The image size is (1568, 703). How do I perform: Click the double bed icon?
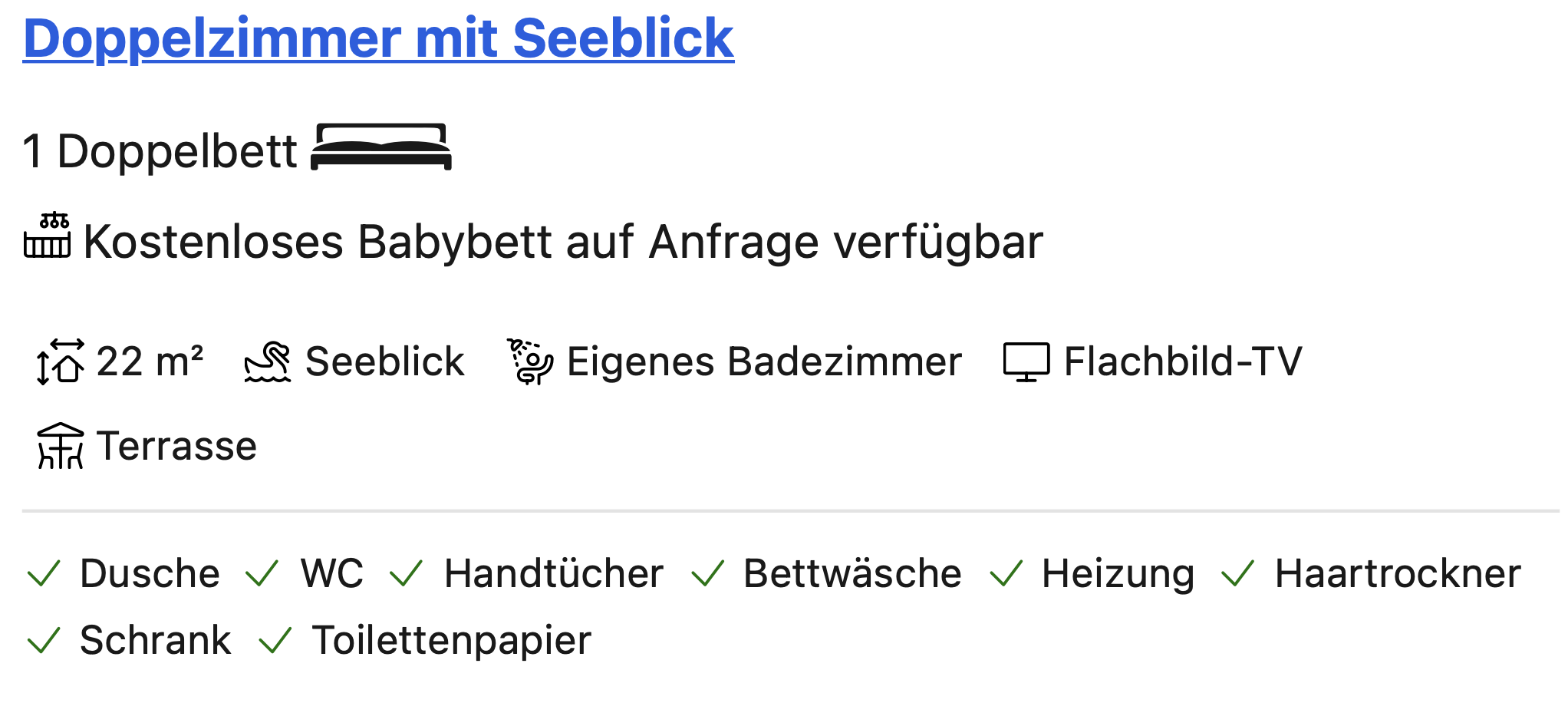click(381, 147)
